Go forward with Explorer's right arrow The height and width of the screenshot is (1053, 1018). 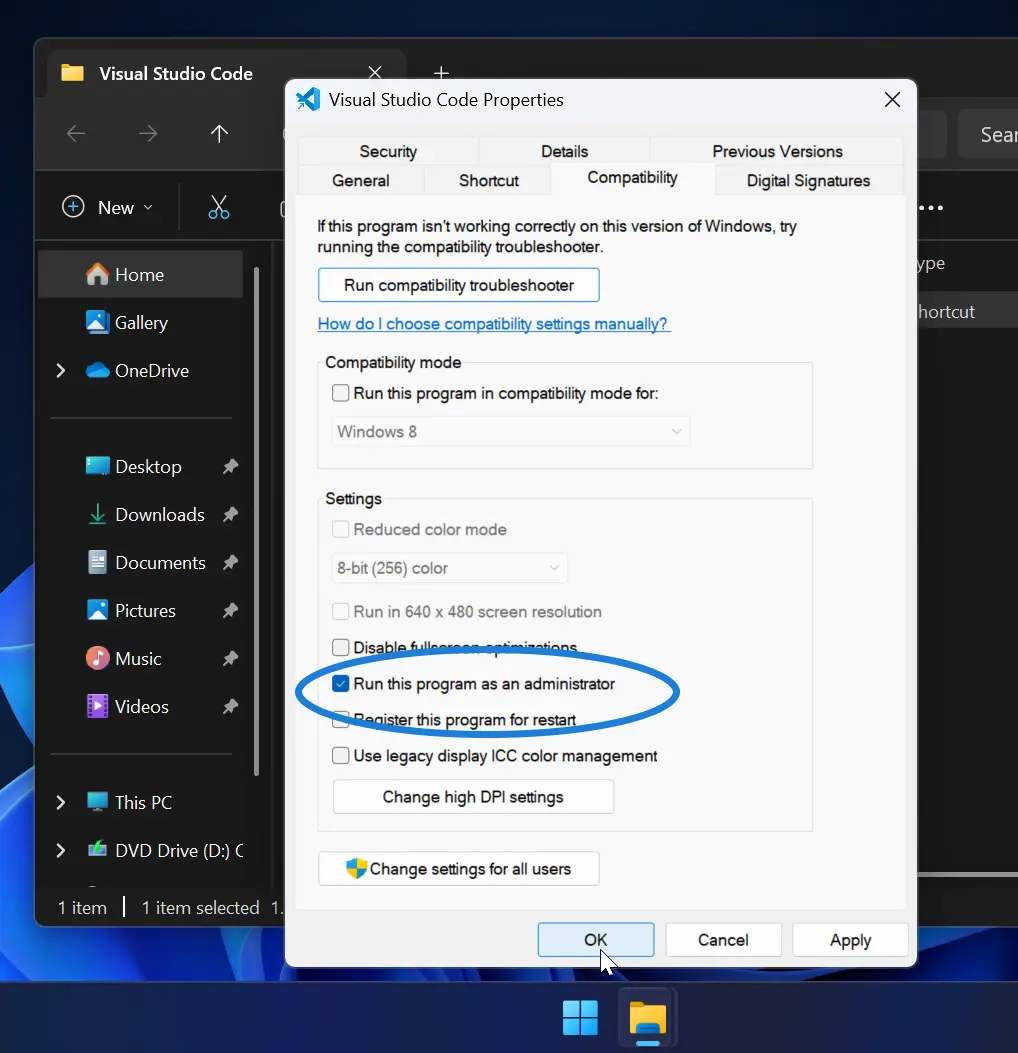[x=148, y=134]
